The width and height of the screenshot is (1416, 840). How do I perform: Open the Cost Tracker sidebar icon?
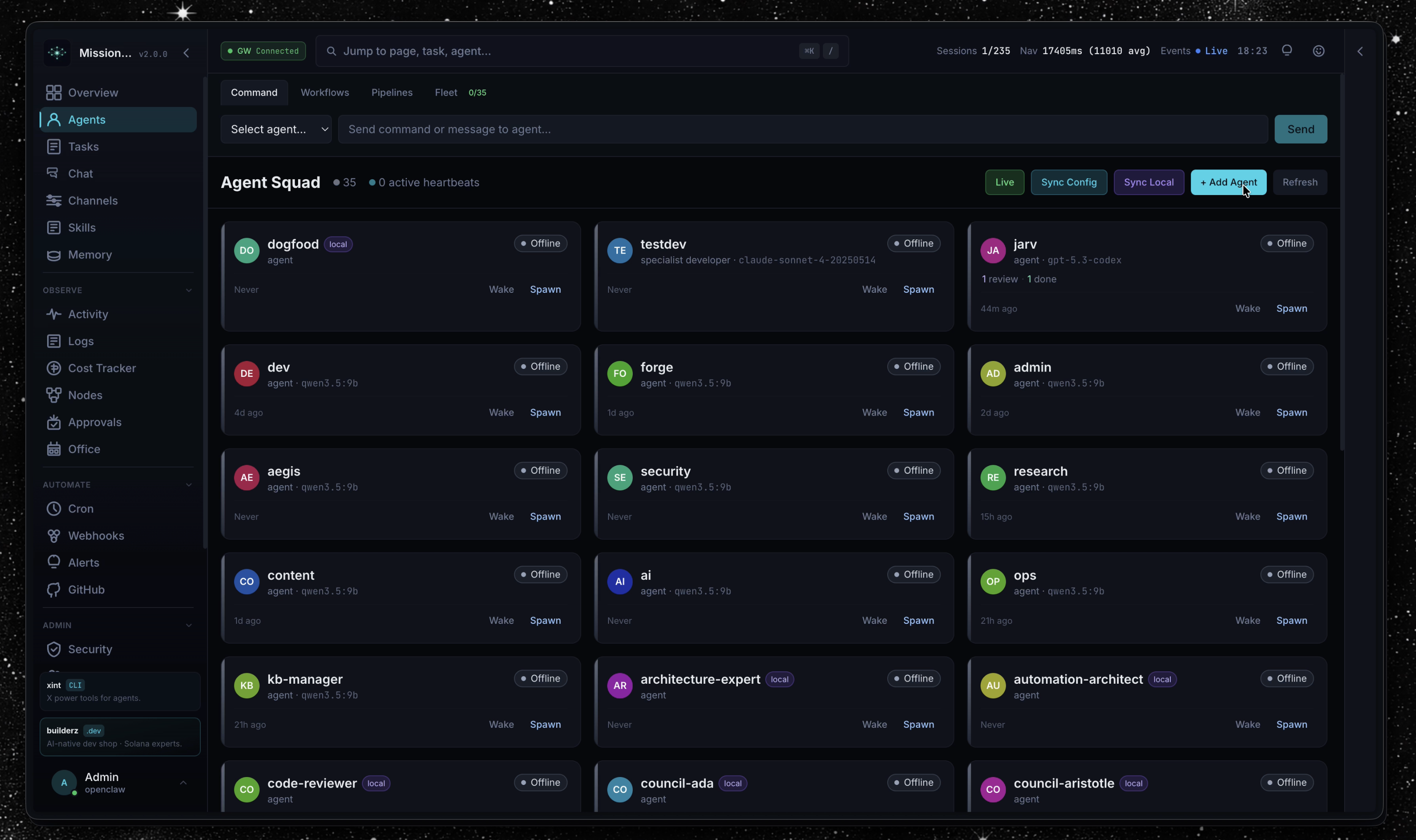click(x=54, y=368)
